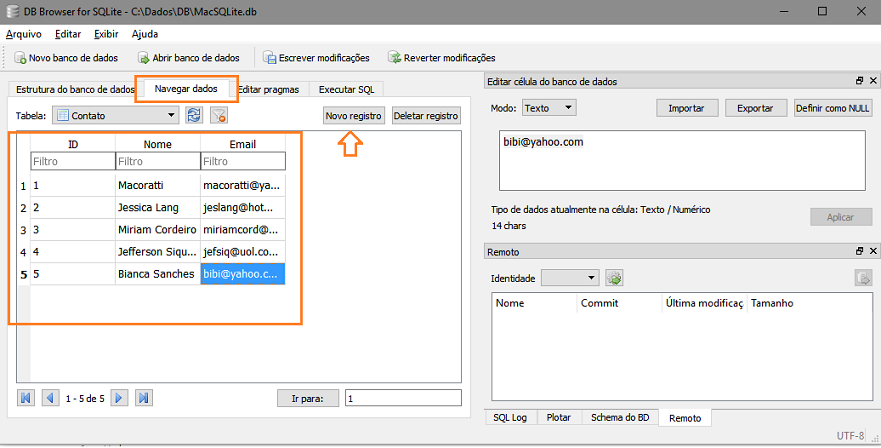Click Reverter modificações in the toolbar
The width and height of the screenshot is (881, 448).
click(x=442, y=58)
